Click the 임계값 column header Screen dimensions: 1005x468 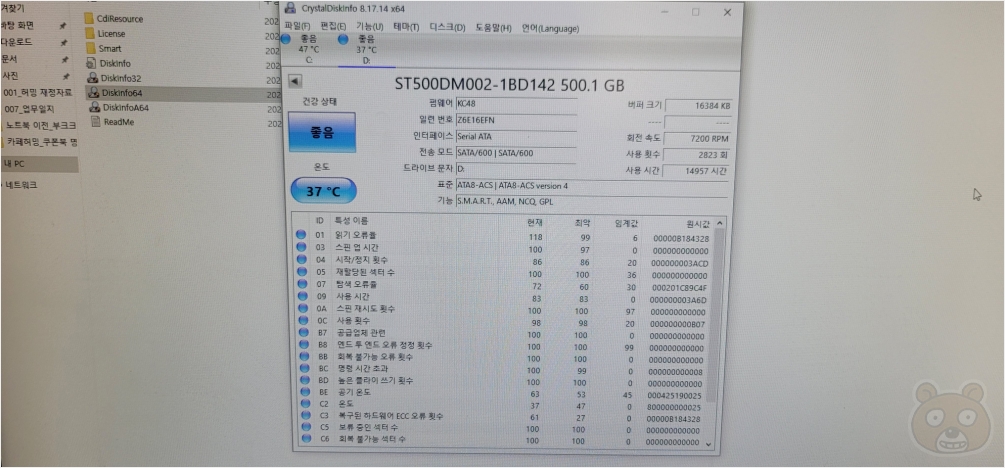(x=626, y=222)
